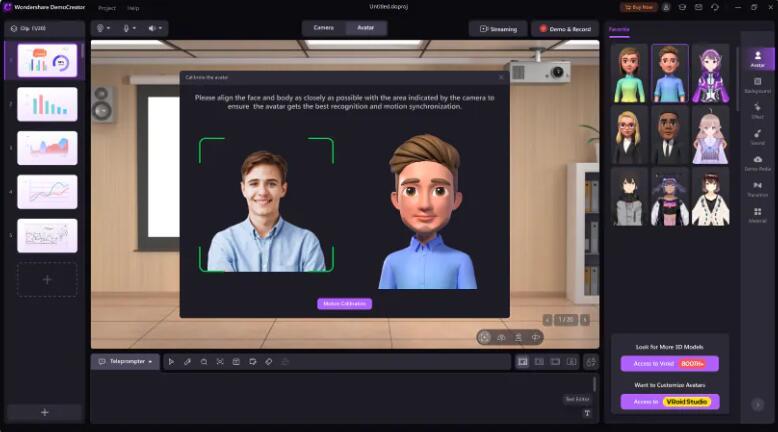This screenshot has width=778, height=432.
Task: Select the Favorite tab
Action: click(619, 29)
